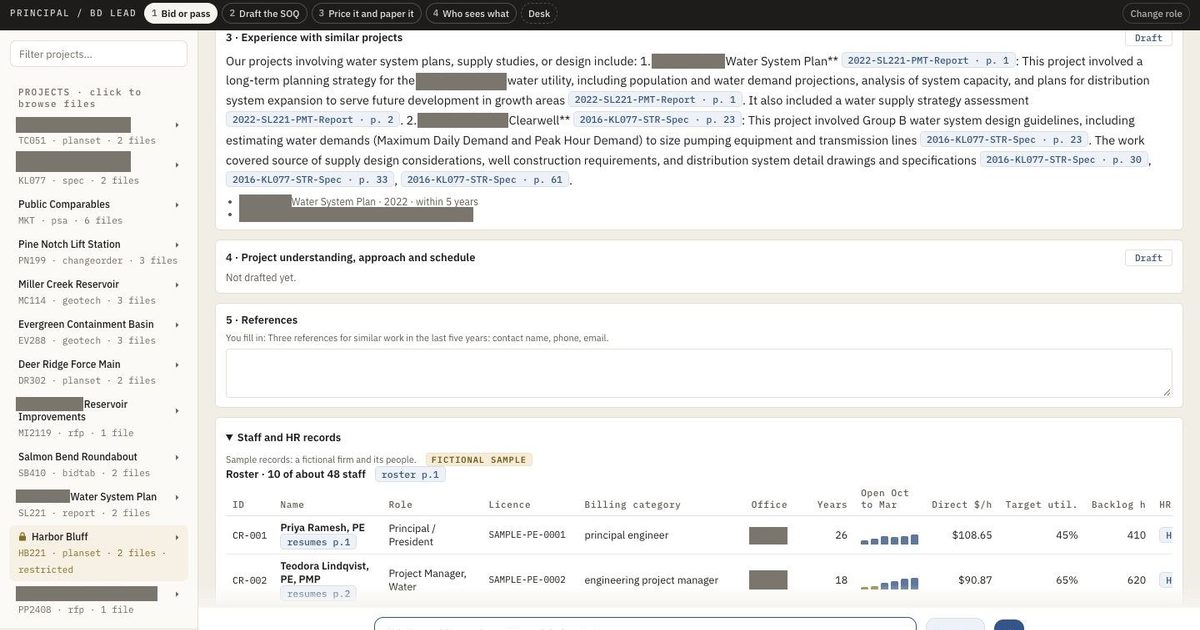Open Priya Ramesh's resumes p.1 chip

tap(318, 542)
